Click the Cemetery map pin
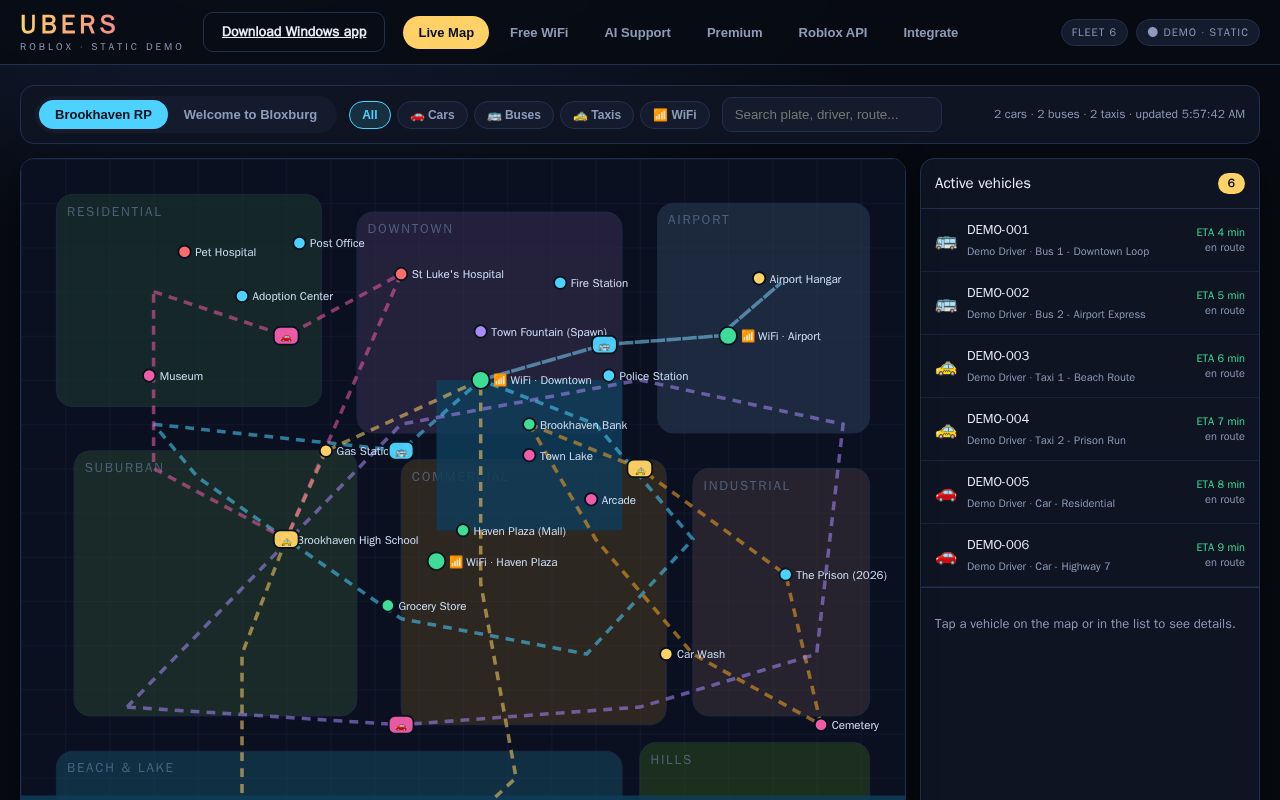1280x800 pixels. (821, 725)
